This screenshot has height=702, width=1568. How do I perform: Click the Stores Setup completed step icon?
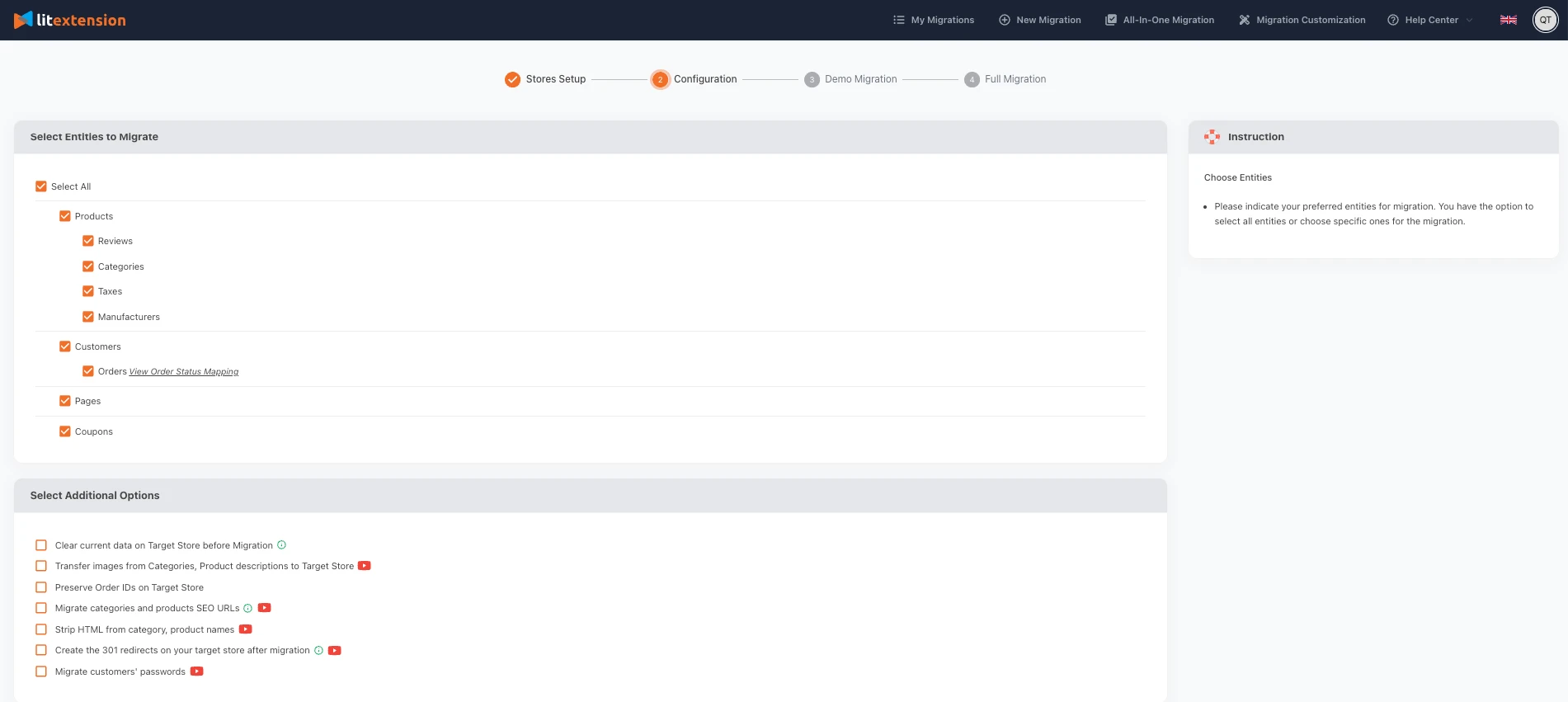click(512, 79)
